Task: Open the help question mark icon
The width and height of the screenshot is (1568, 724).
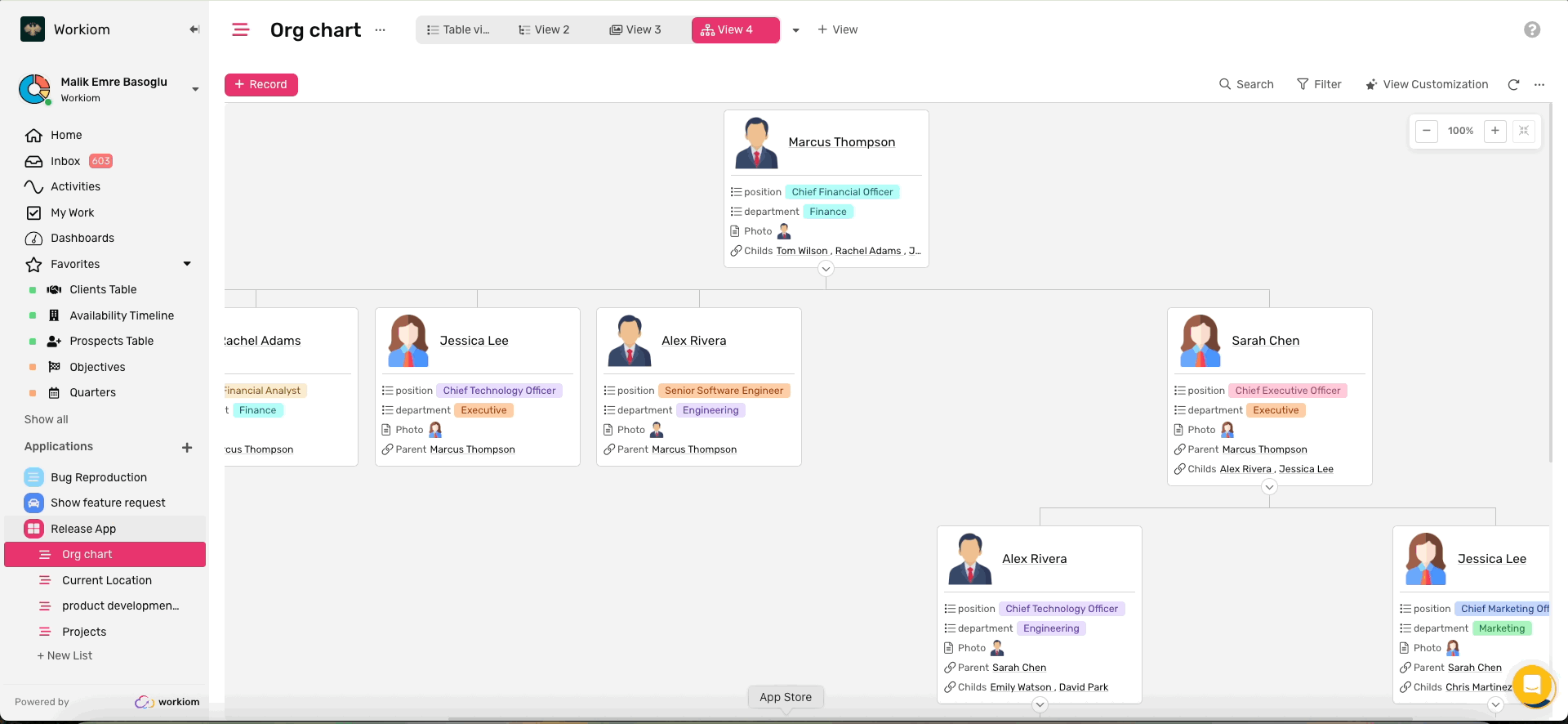Action: pyautogui.click(x=1532, y=29)
